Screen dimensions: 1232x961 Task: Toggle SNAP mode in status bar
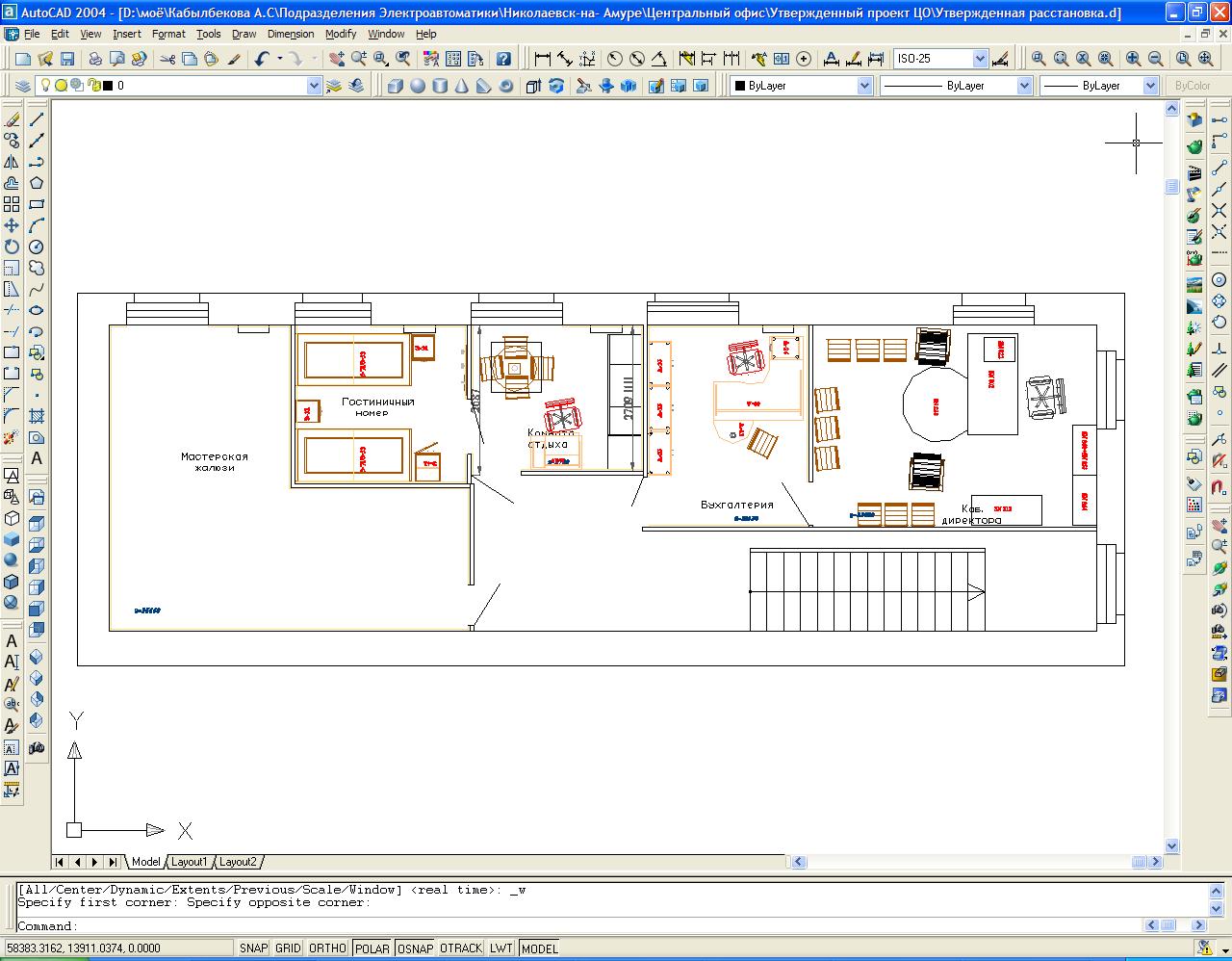point(253,948)
